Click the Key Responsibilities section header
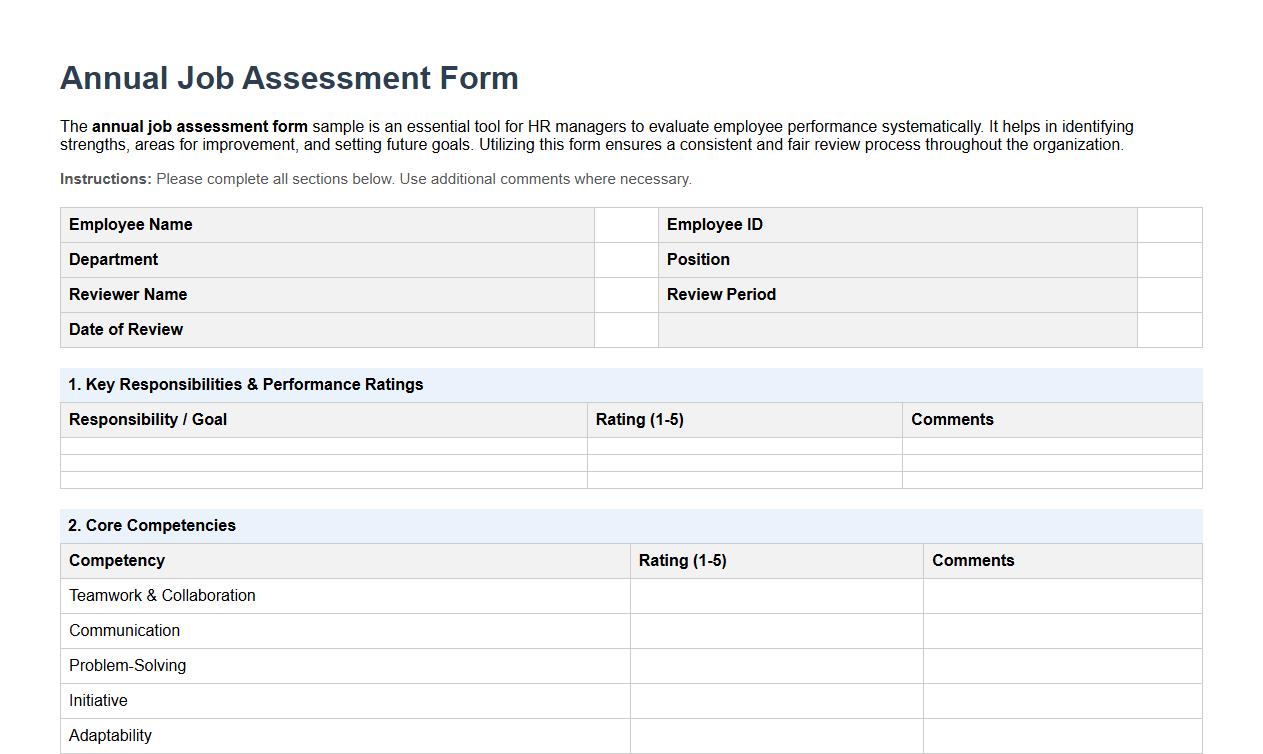Screen dimensions: 1263x754 point(245,384)
